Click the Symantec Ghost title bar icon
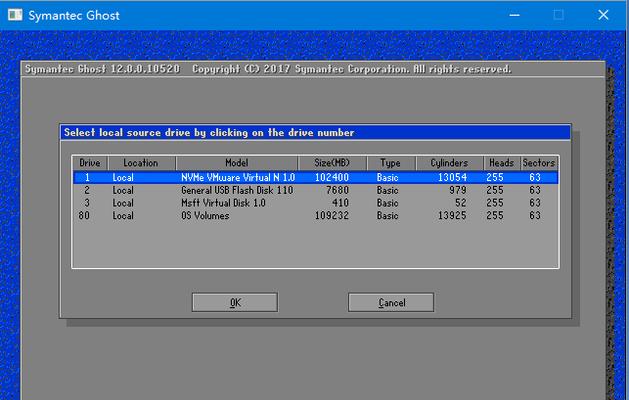The height and width of the screenshot is (400, 629). [x=15, y=15]
